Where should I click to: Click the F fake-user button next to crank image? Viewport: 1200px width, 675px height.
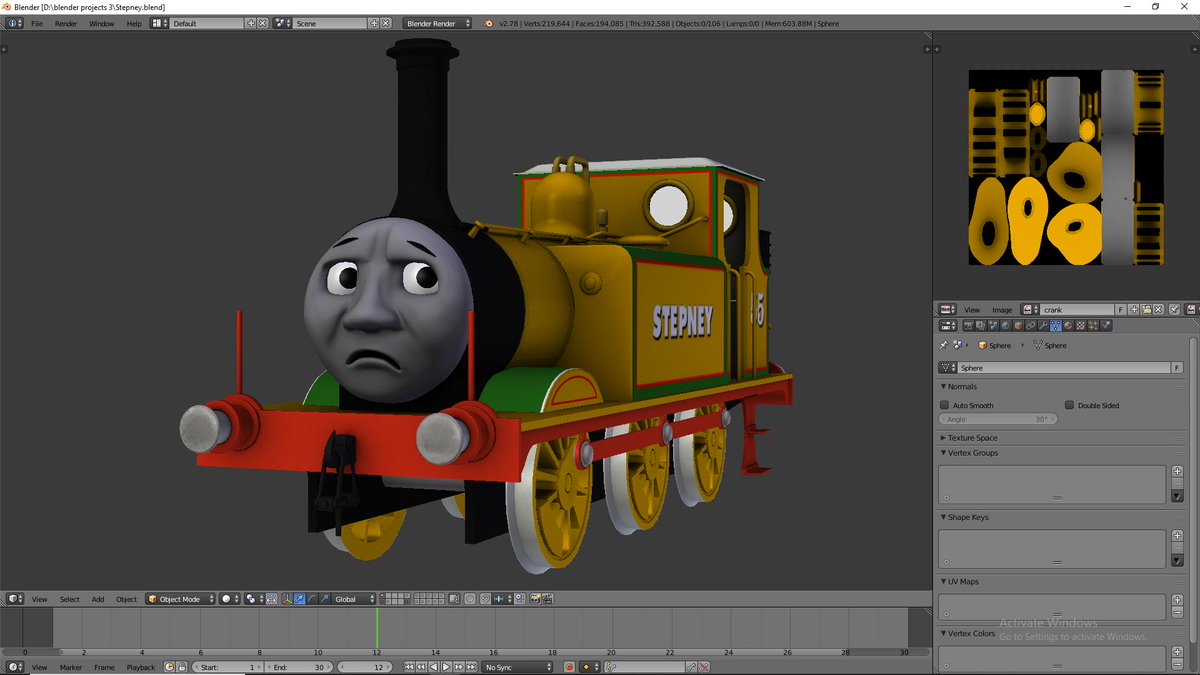1121,309
